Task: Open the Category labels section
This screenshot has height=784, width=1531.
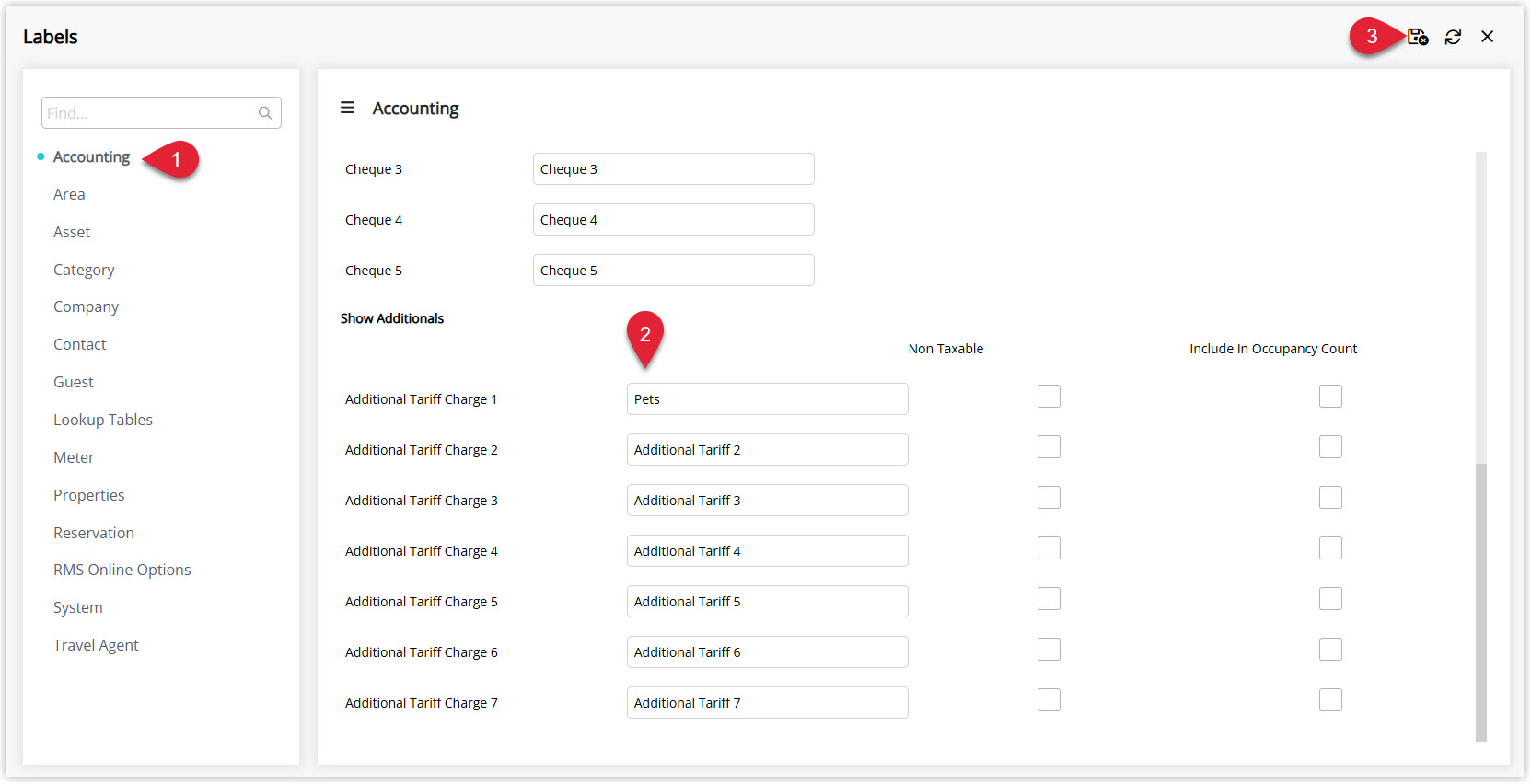Action: pyautogui.click(x=84, y=270)
